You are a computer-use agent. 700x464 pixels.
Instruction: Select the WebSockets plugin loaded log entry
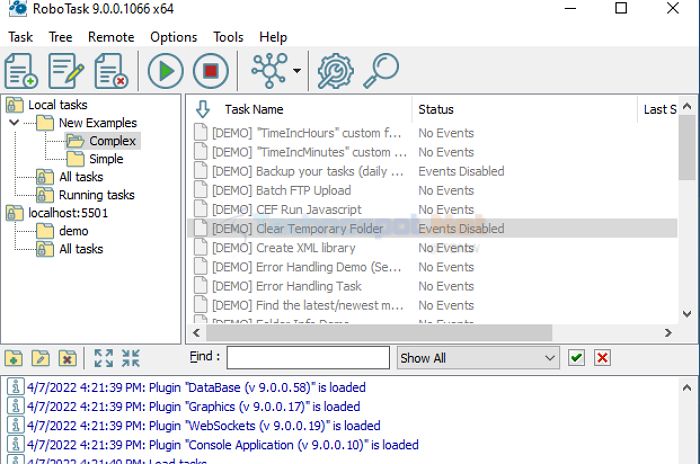coord(204,426)
